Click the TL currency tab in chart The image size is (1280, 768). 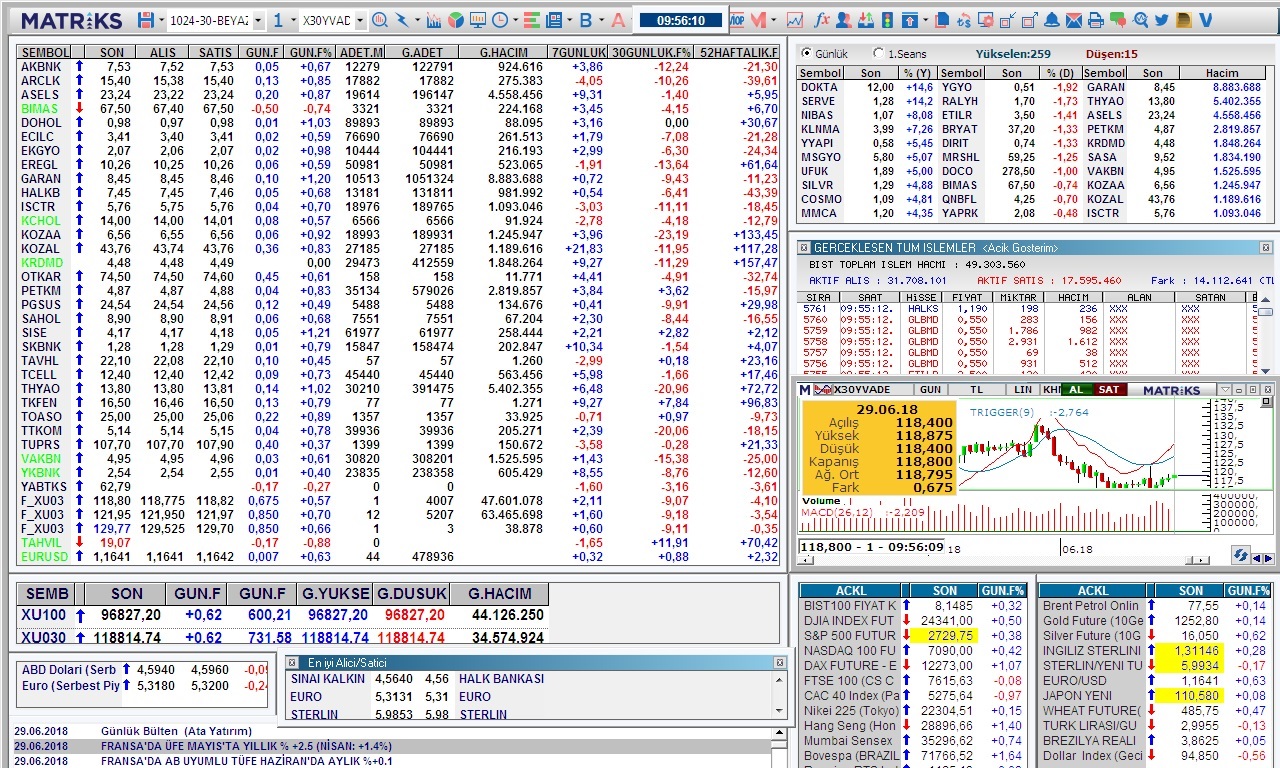click(977, 389)
